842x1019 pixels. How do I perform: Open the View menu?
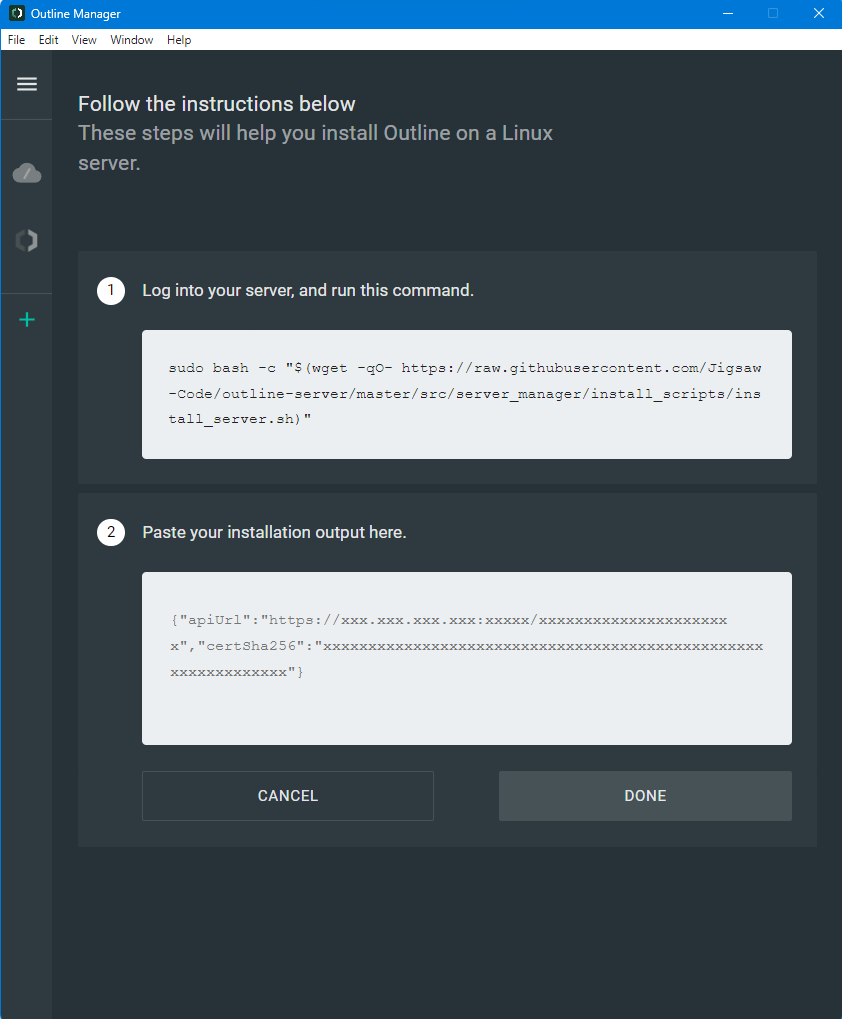pyautogui.click(x=84, y=40)
